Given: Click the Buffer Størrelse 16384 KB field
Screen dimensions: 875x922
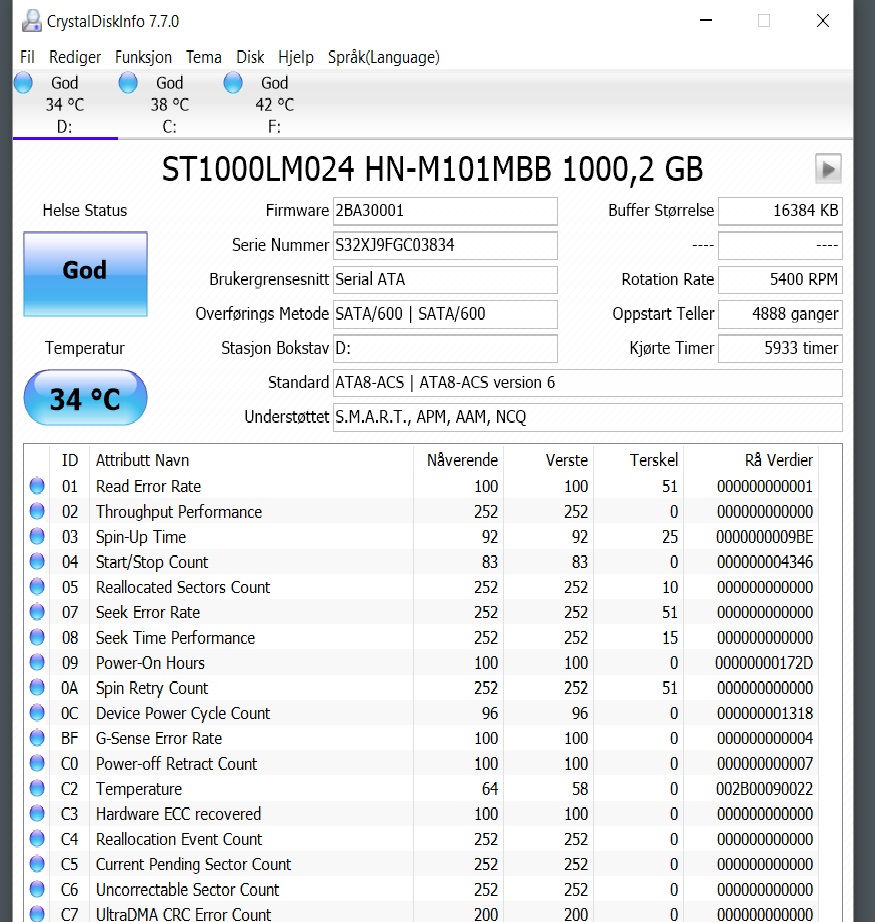Looking at the screenshot, I should pos(780,211).
